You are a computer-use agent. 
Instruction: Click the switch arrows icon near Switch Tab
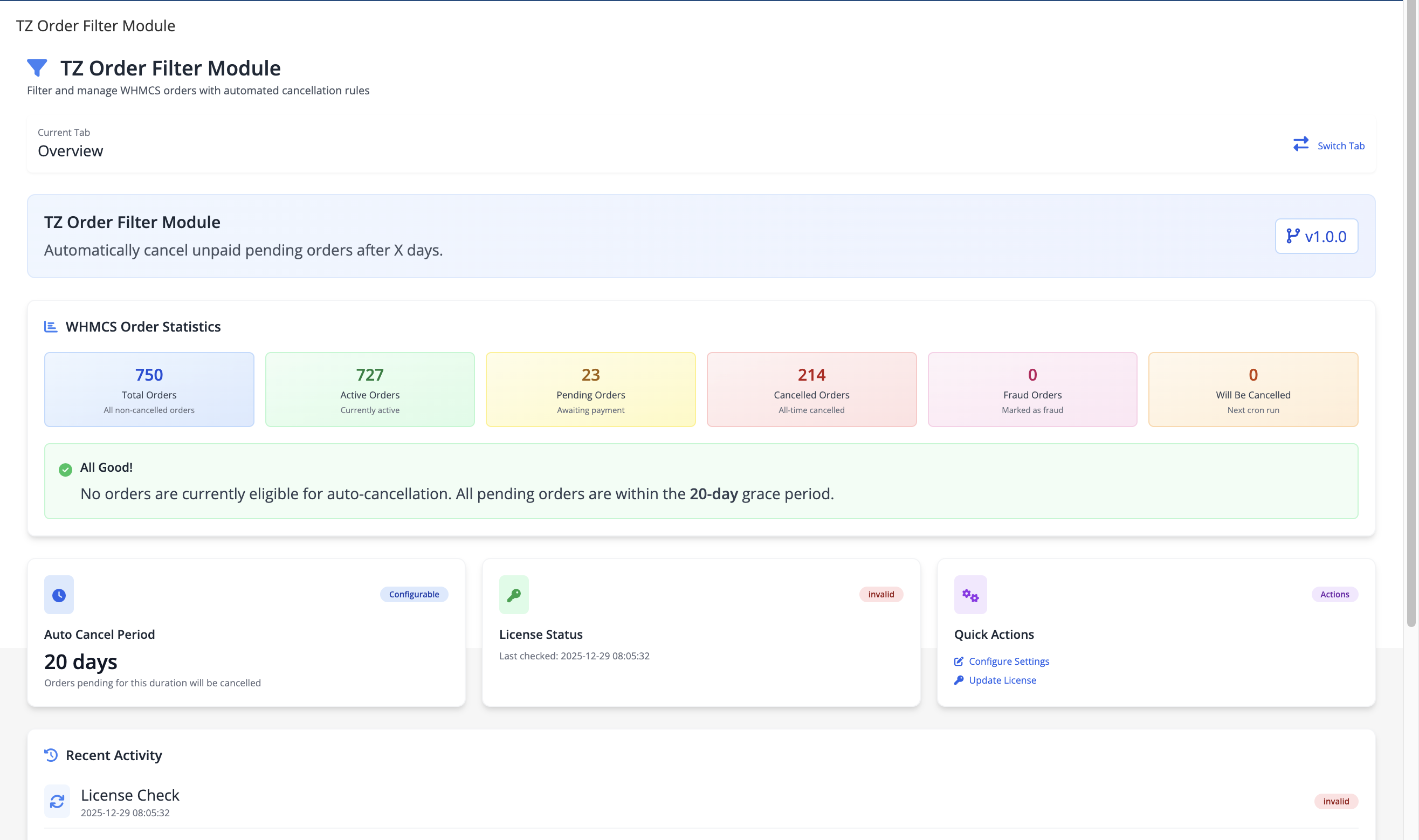point(1300,144)
